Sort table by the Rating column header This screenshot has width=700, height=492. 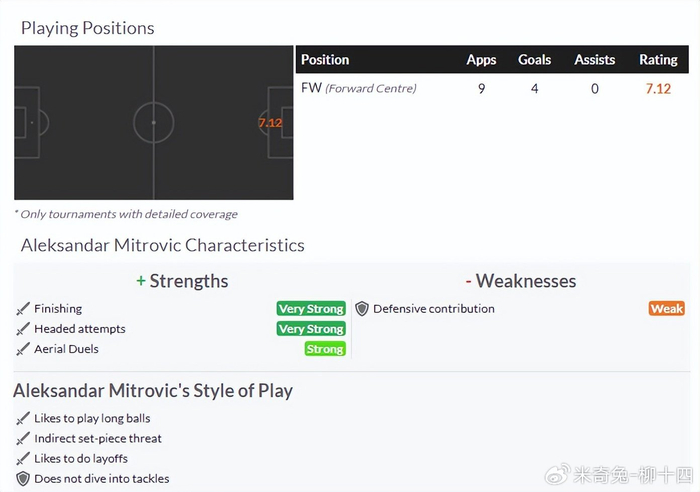(x=658, y=60)
